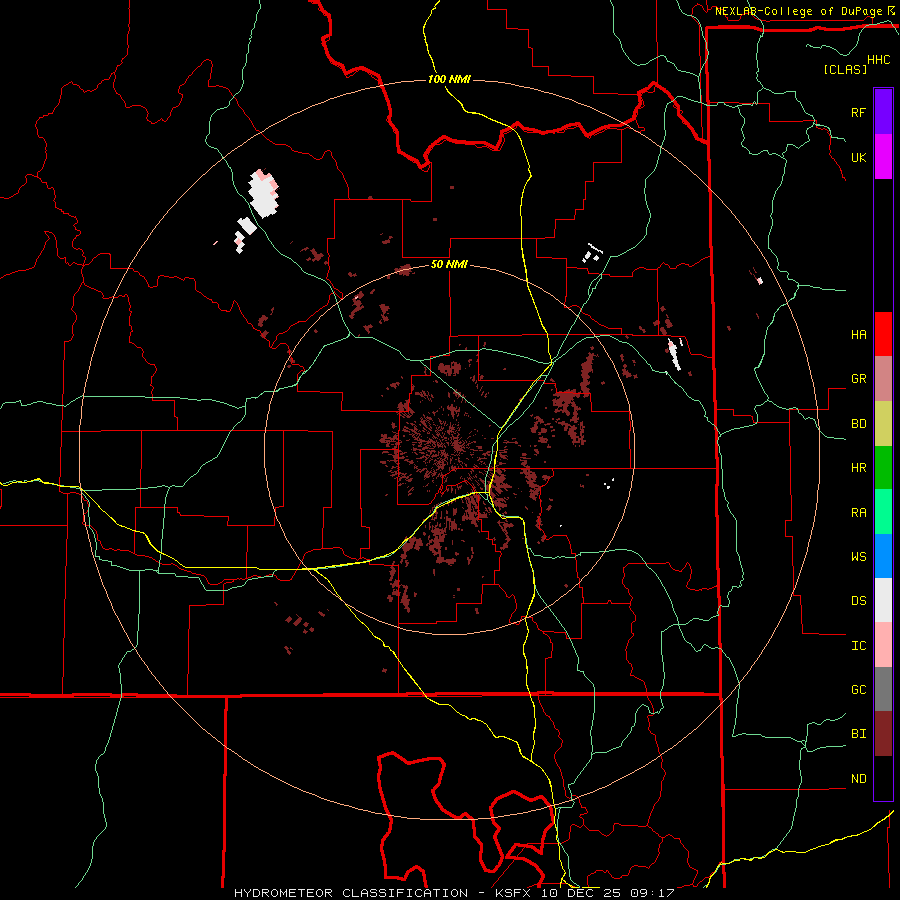Click the 50 NMI range ring label

pyautogui.click(x=449, y=264)
